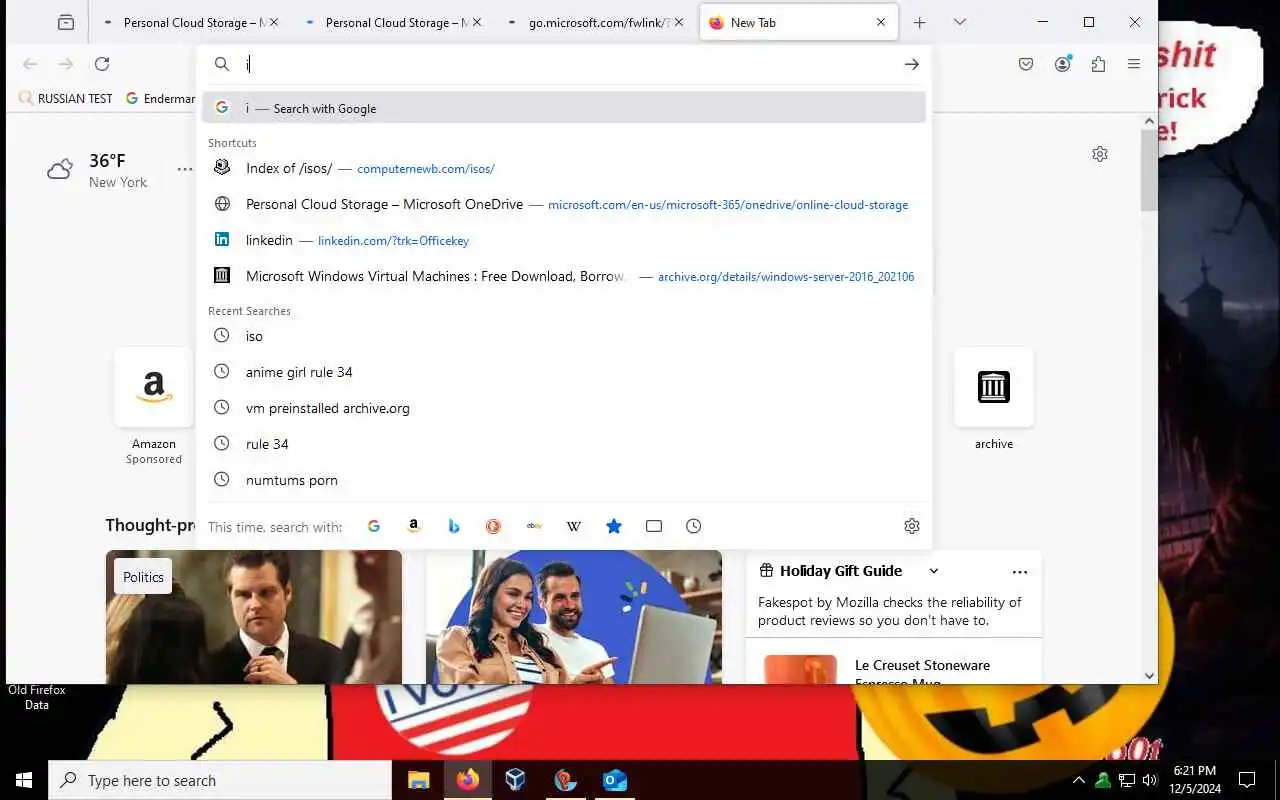Open the Politics story thumbnail
1280x800 pixels.
[x=254, y=616]
